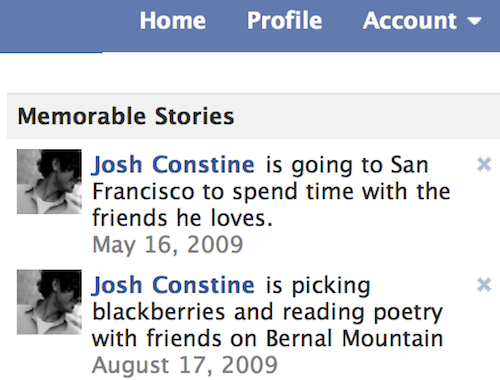The image size is (500, 380).
Task: Click Josh Constine's photo beside the blackberries story
Action: [49, 302]
